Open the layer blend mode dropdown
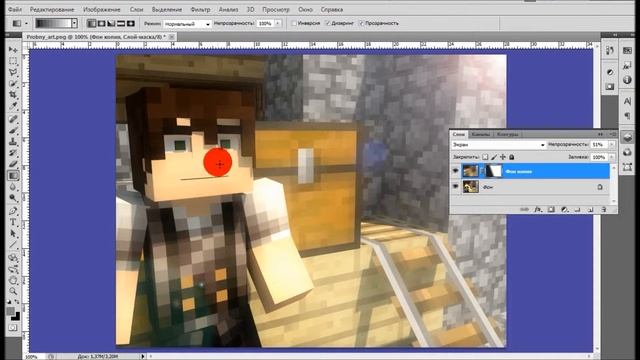This screenshot has width=640, height=360. click(498, 145)
